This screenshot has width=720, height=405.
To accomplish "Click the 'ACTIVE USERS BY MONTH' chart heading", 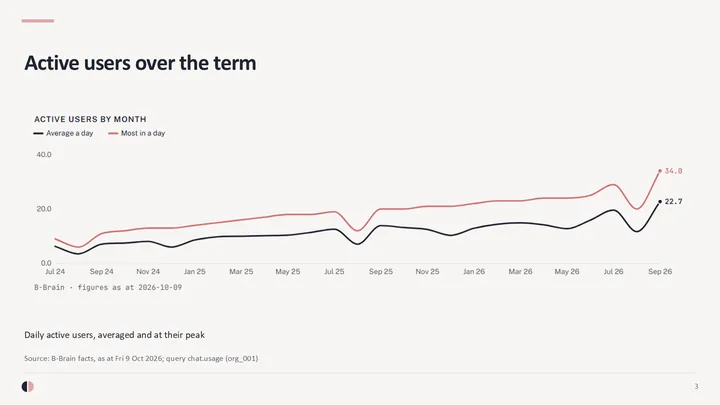I will click(x=90, y=119).
